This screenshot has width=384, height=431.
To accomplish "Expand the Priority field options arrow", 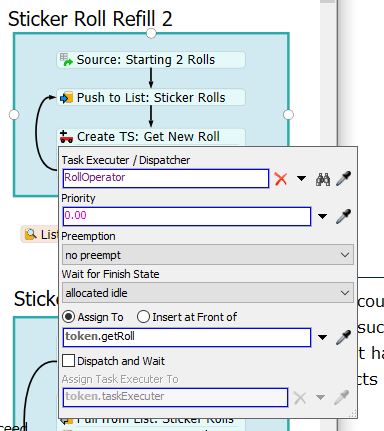I will pos(322,216).
